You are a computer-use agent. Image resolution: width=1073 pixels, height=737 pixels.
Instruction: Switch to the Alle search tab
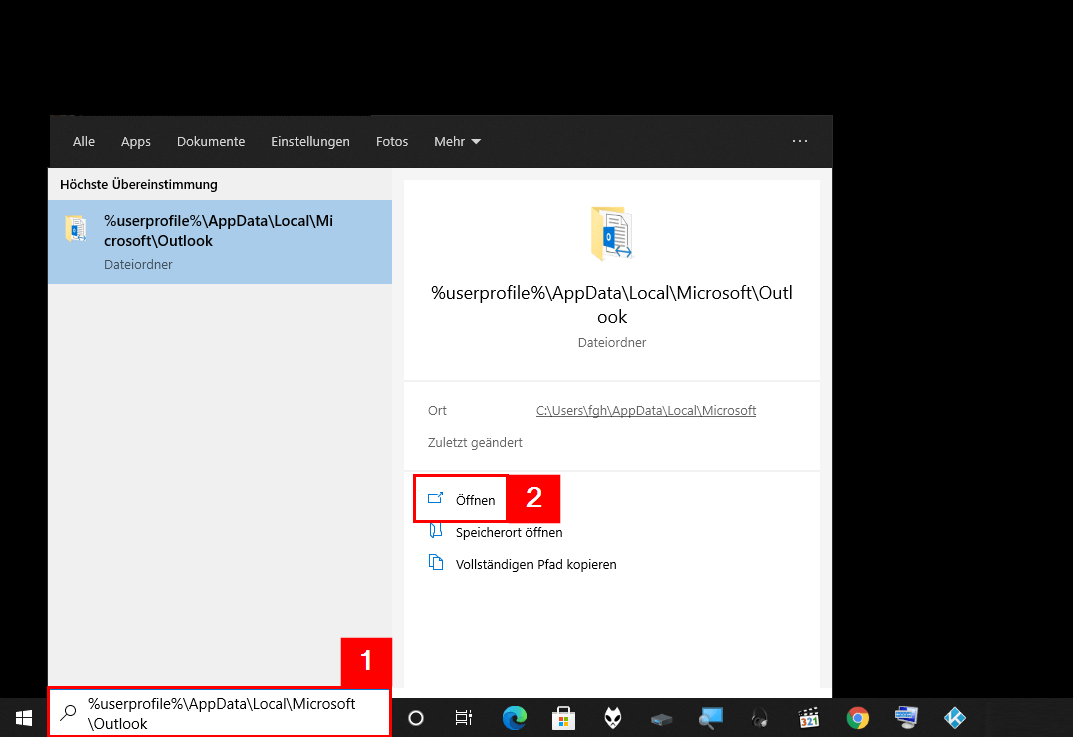[x=83, y=142]
